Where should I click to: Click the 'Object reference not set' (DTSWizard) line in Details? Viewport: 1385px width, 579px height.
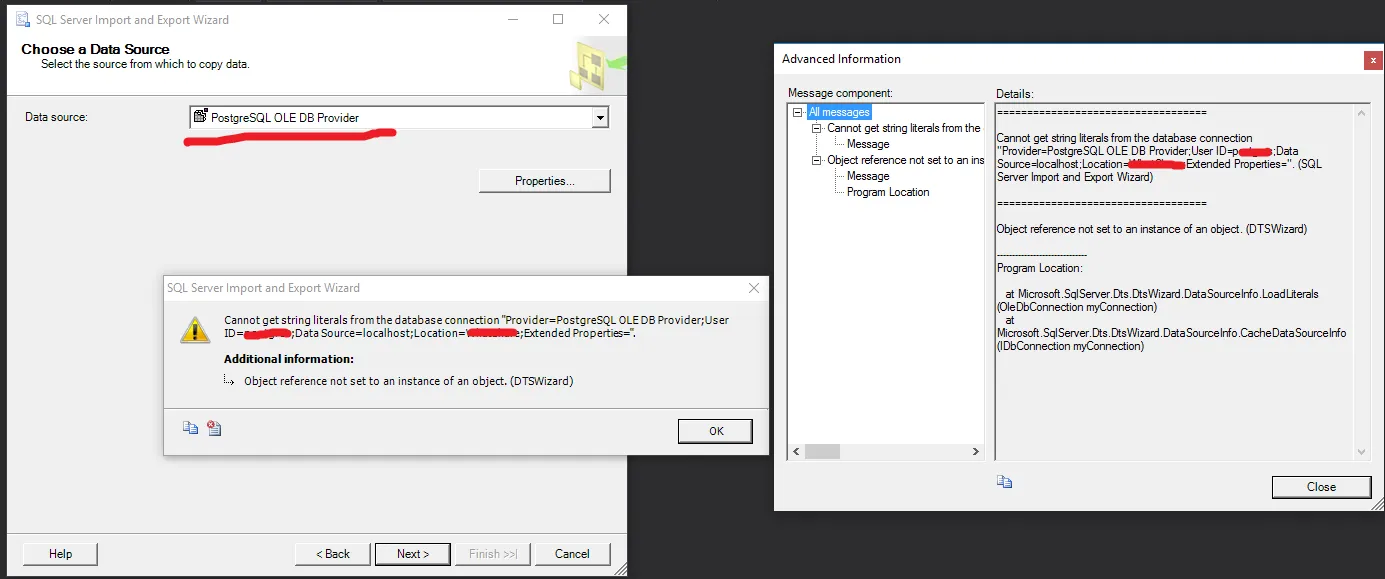tap(1152, 229)
